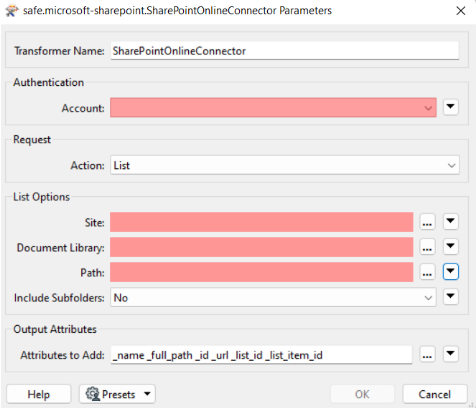This screenshot has height=410, width=476.
Task: Click the ellipsis button beside Document Library
Action: pyautogui.click(x=427, y=247)
